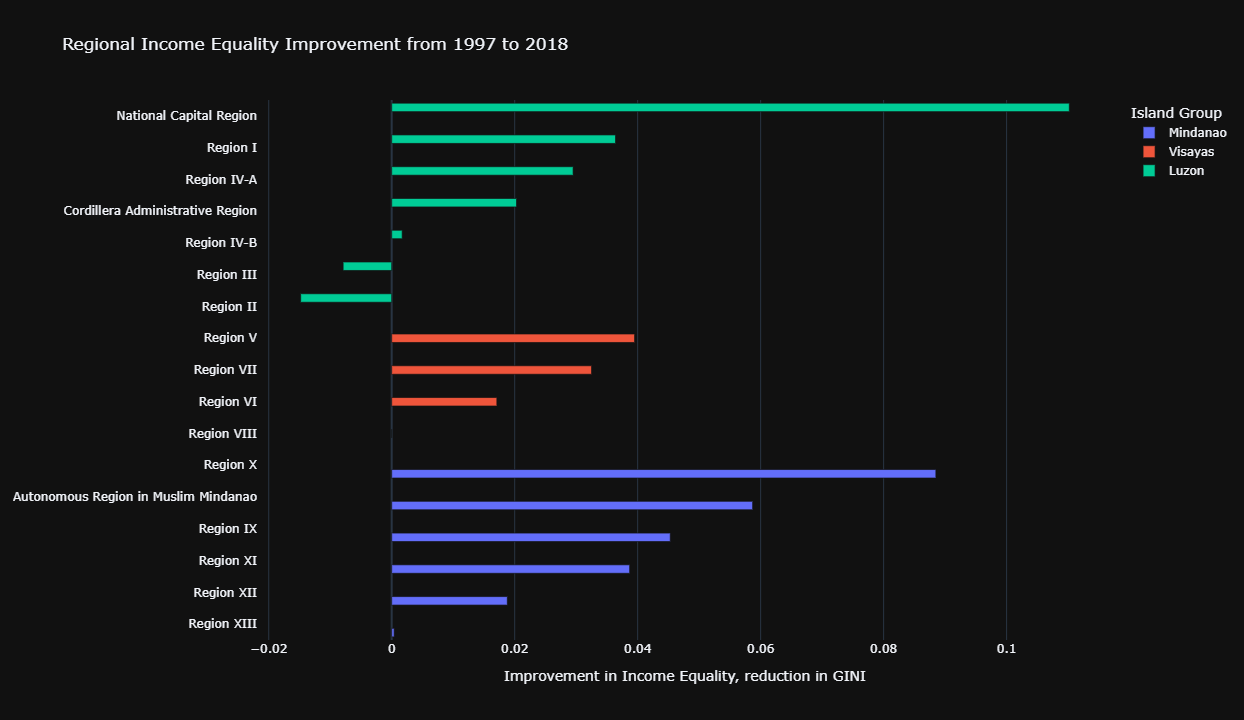Select the Autonomous Region in Muslim Mindanao bar
Viewport: 1244px width, 720px height.
(571, 506)
